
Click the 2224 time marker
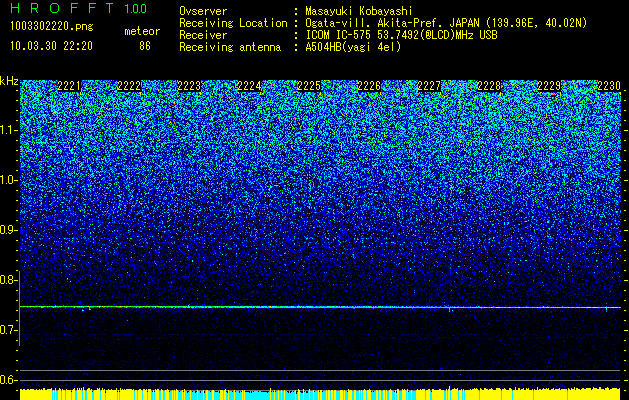click(249, 86)
